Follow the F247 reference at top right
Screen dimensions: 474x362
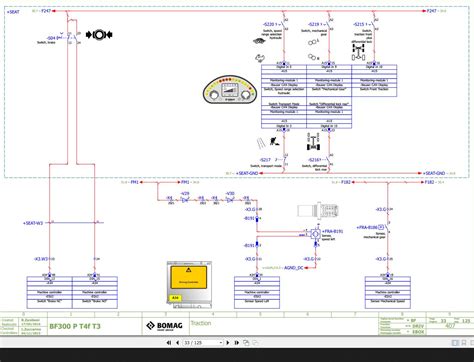point(432,11)
